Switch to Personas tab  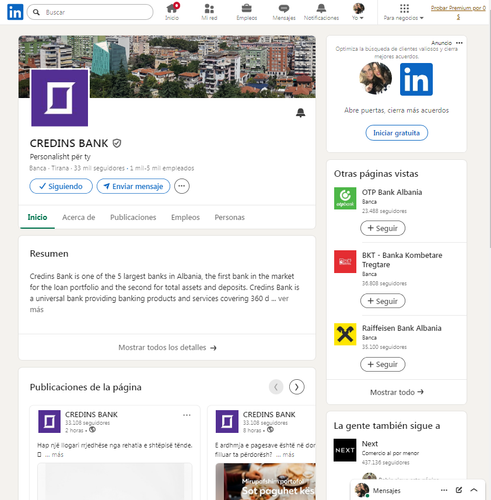coord(230,217)
